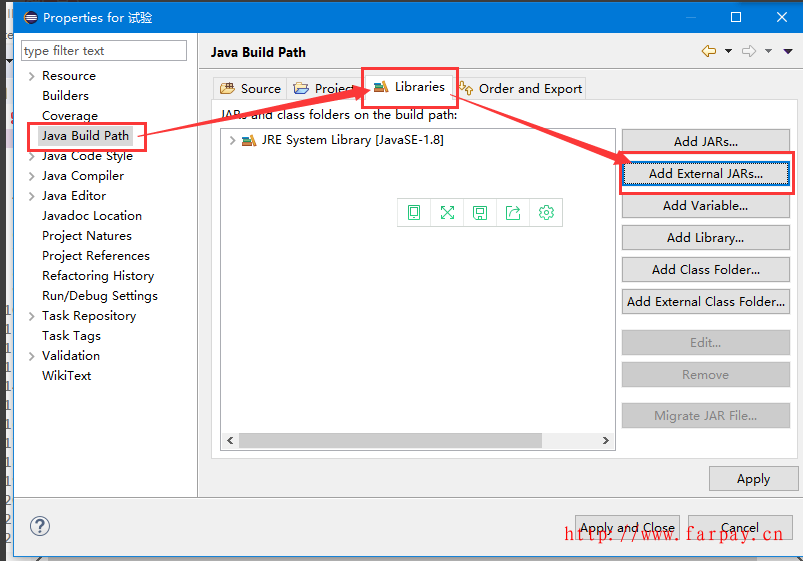
Task: Click the JRE System Library icon
Action: coord(249,140)
